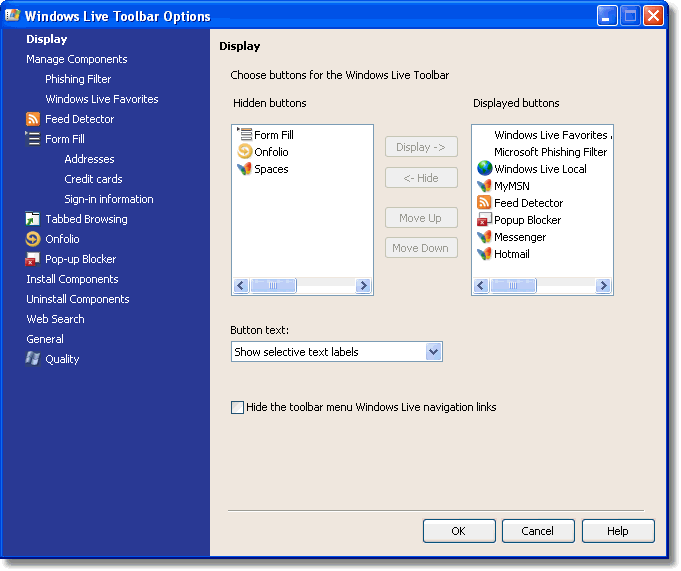
Task: Click Hidden buttons horizontal scrollbar thumb
Action: coord(273,286)
